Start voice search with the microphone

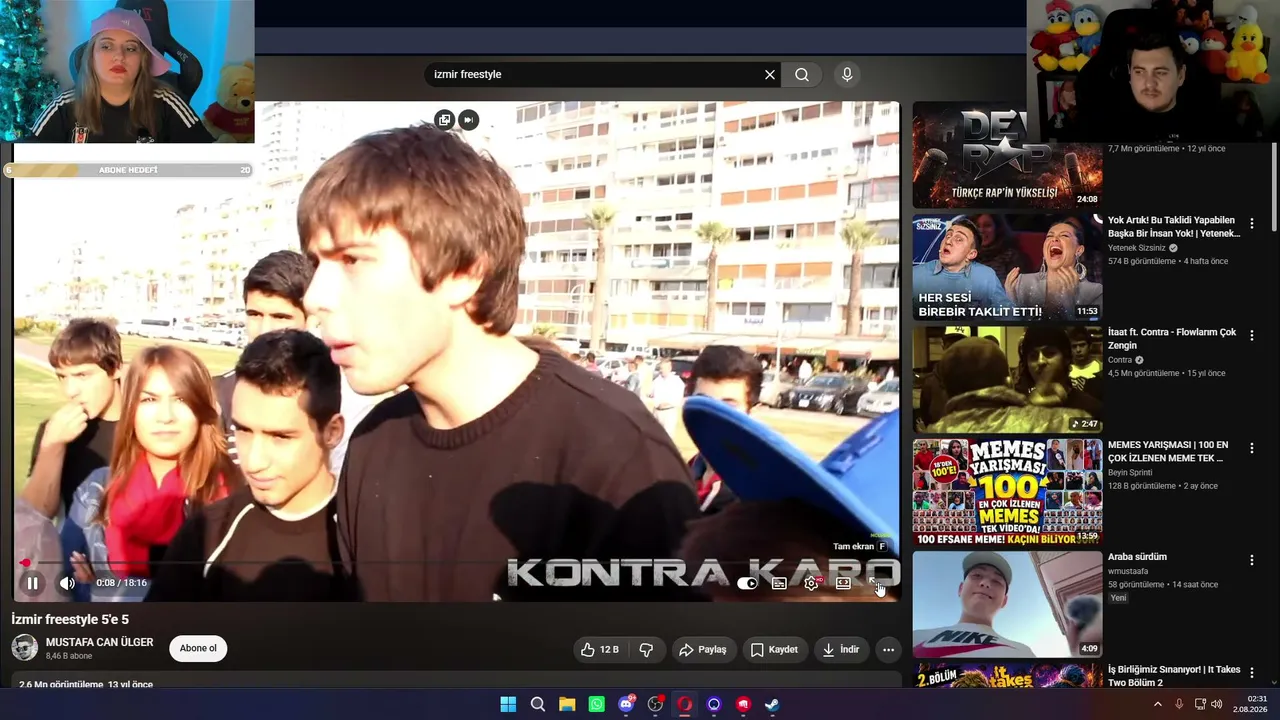click(847, 74)
